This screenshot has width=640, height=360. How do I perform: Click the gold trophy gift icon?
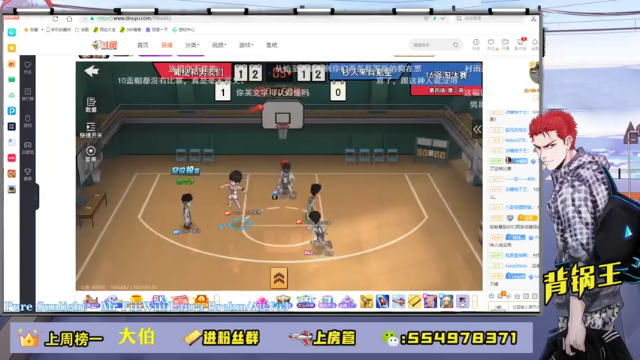click(136, 301)
